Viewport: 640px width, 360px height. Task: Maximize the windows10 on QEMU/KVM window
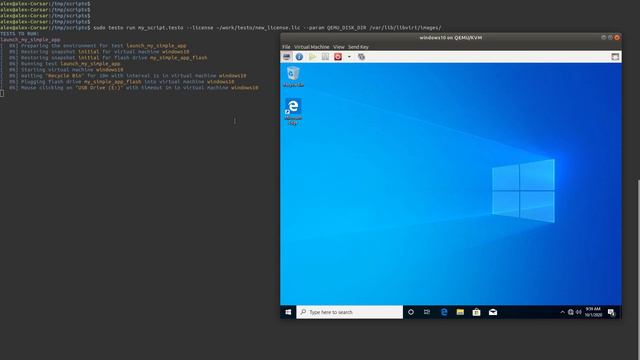click(x=610, y=37)
